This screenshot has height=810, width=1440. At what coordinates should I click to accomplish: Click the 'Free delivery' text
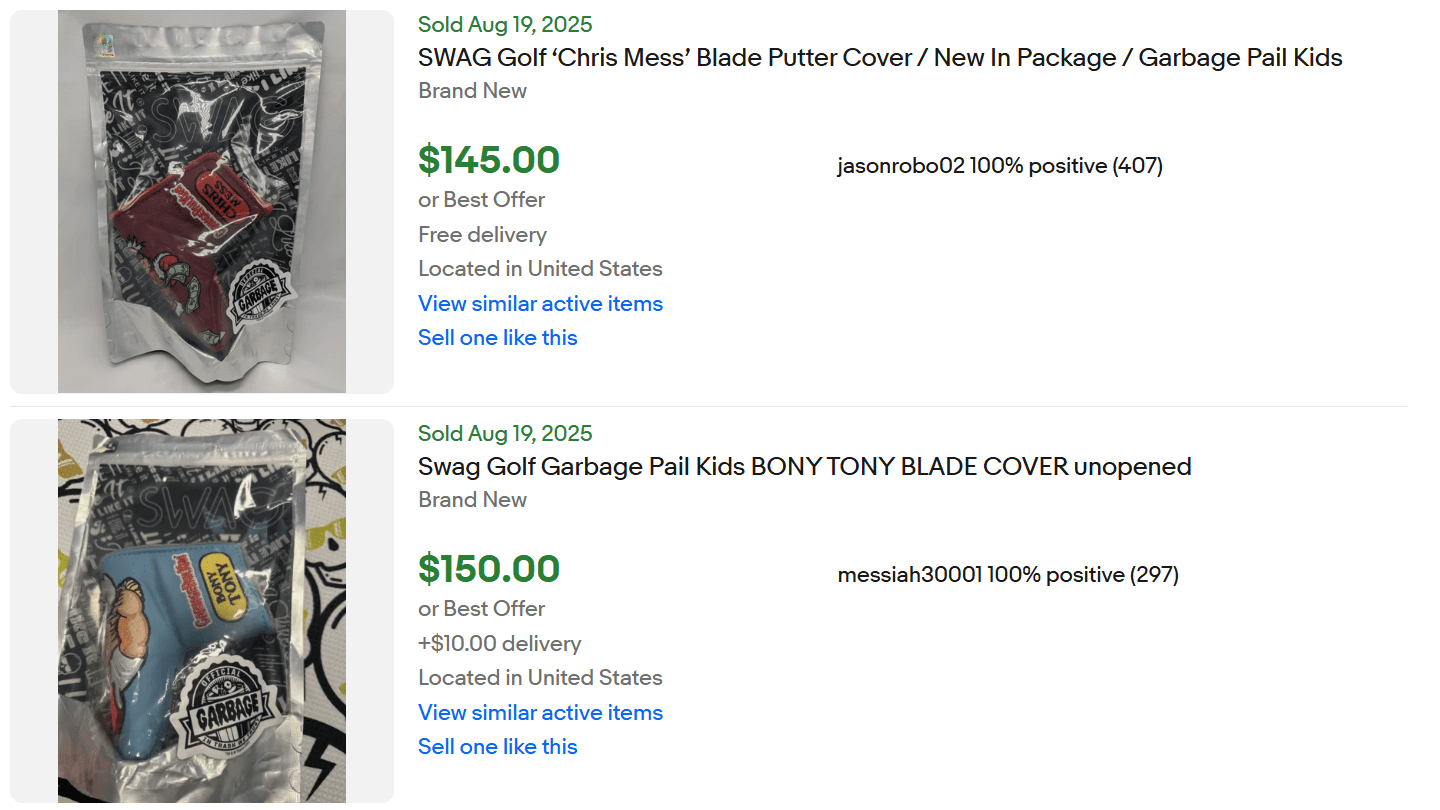coord(482,234)
